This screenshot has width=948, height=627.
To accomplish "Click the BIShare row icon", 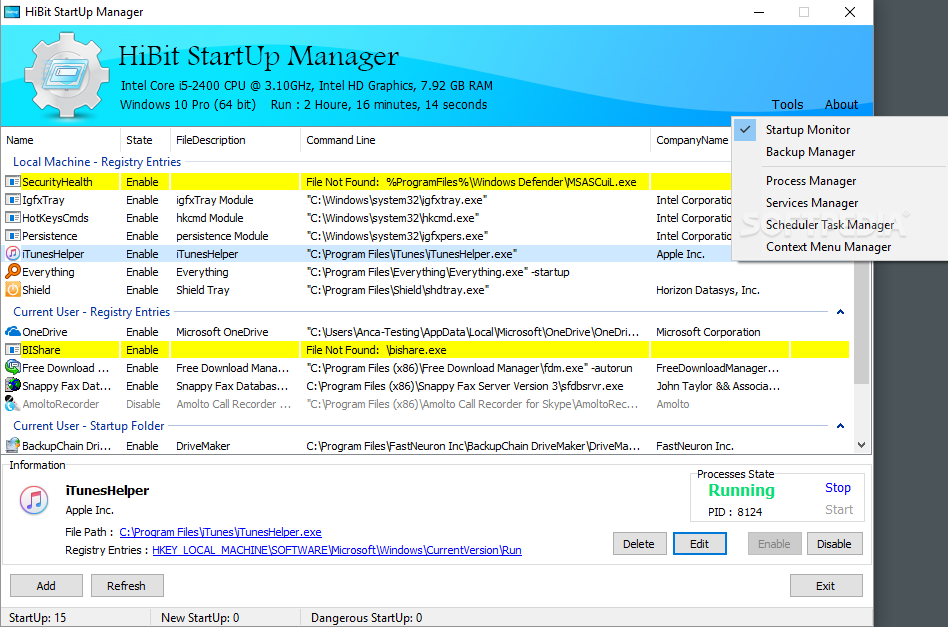I will coord(13,350).
